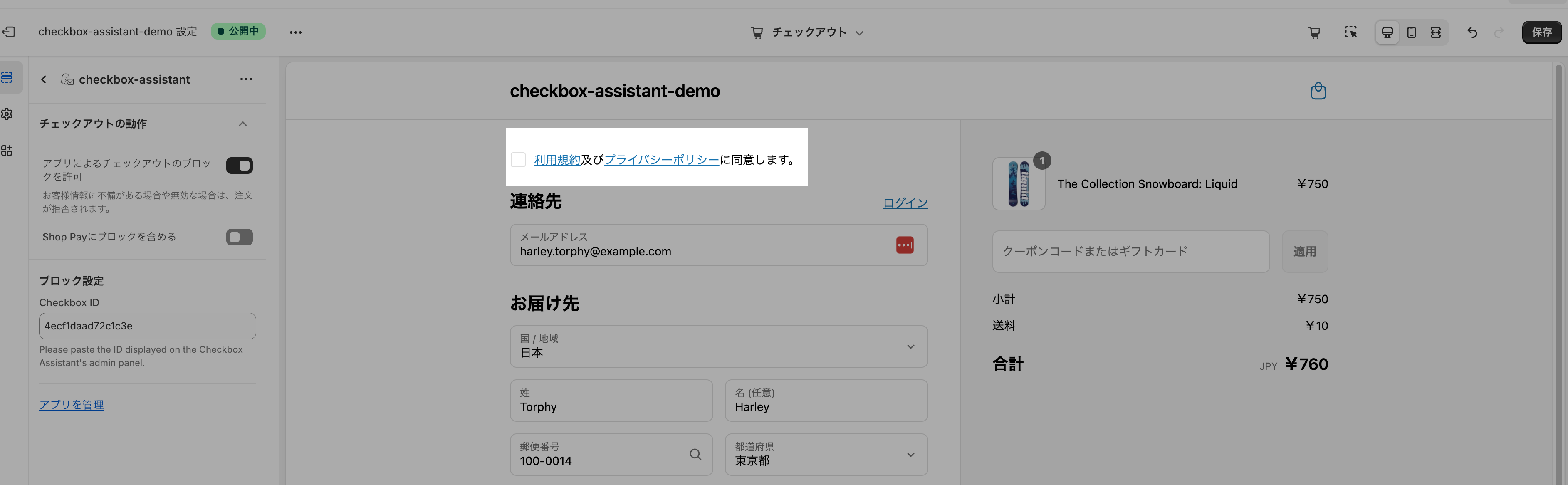Switch to desktop preview icon
The height and width of the screenshot is (485, 1568).
[x=1387, y=32]
